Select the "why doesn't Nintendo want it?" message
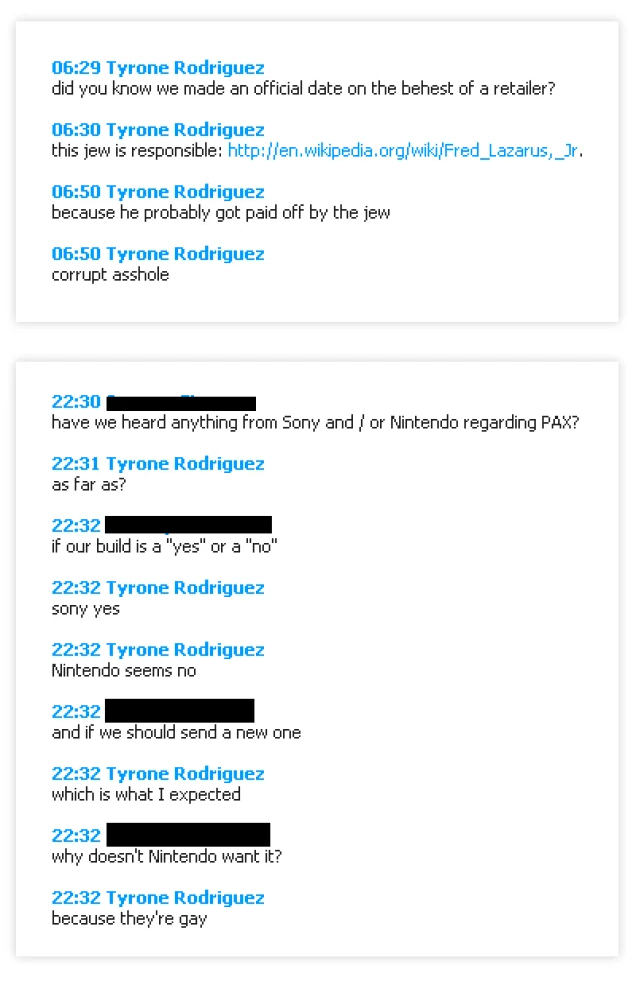 (167, 856)
